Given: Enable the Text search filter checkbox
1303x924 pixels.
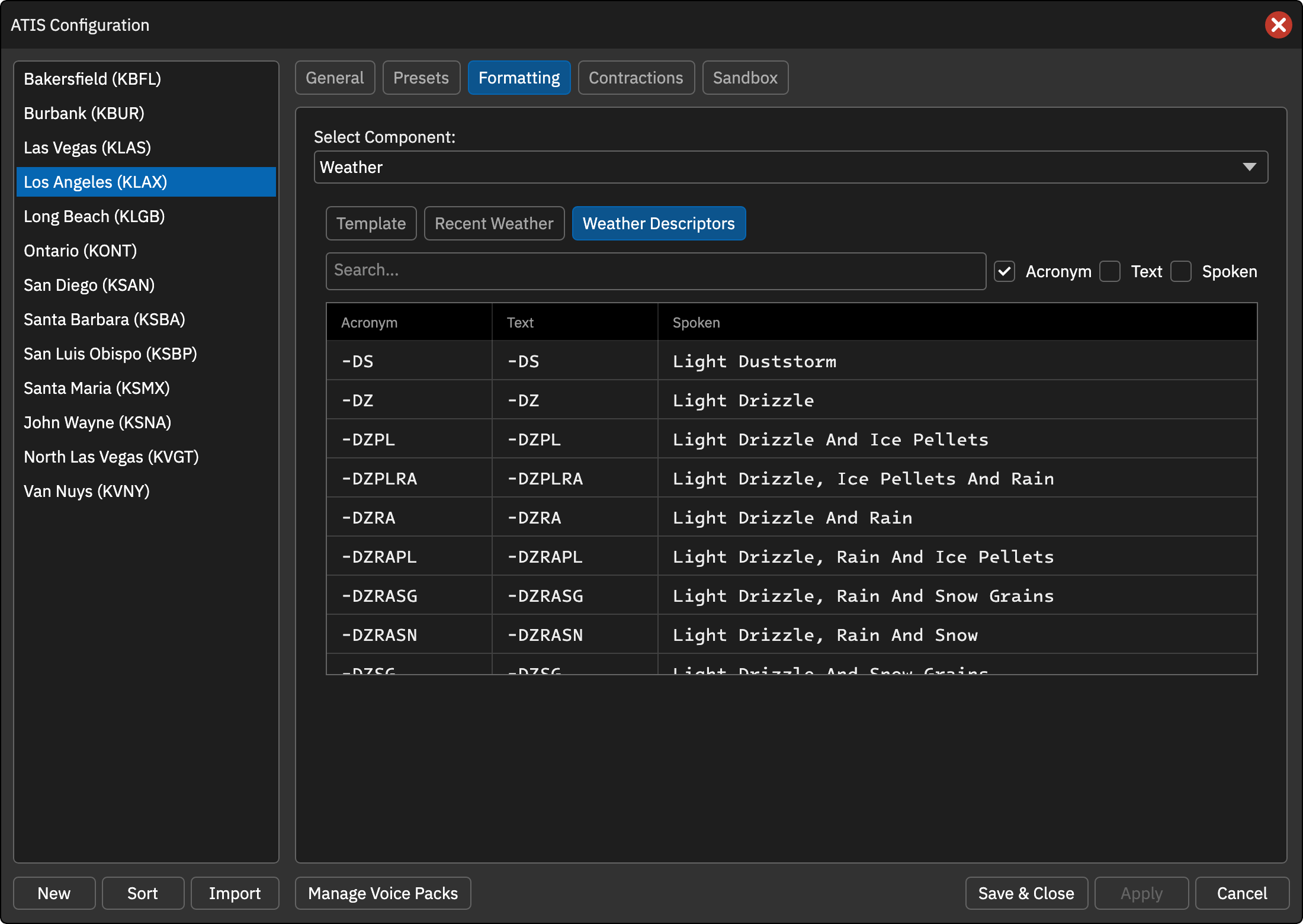Looking at the screenshot, I should (x=1110, y=271).
